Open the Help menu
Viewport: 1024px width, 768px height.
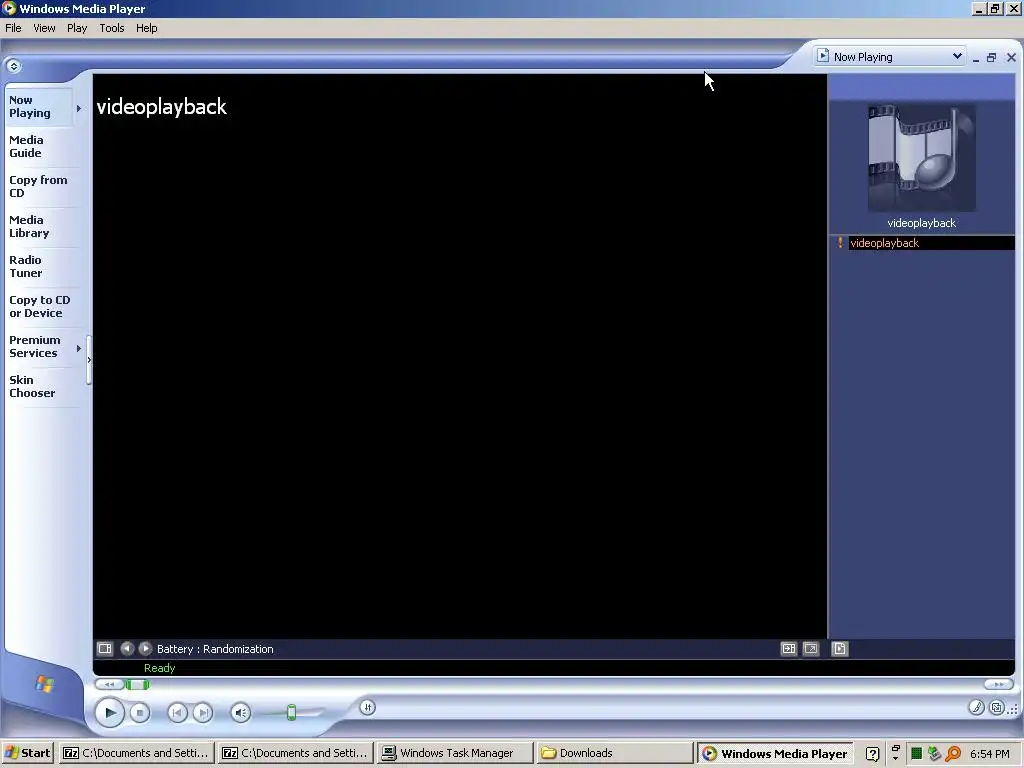pyautogui.click(x=146, y=28)
